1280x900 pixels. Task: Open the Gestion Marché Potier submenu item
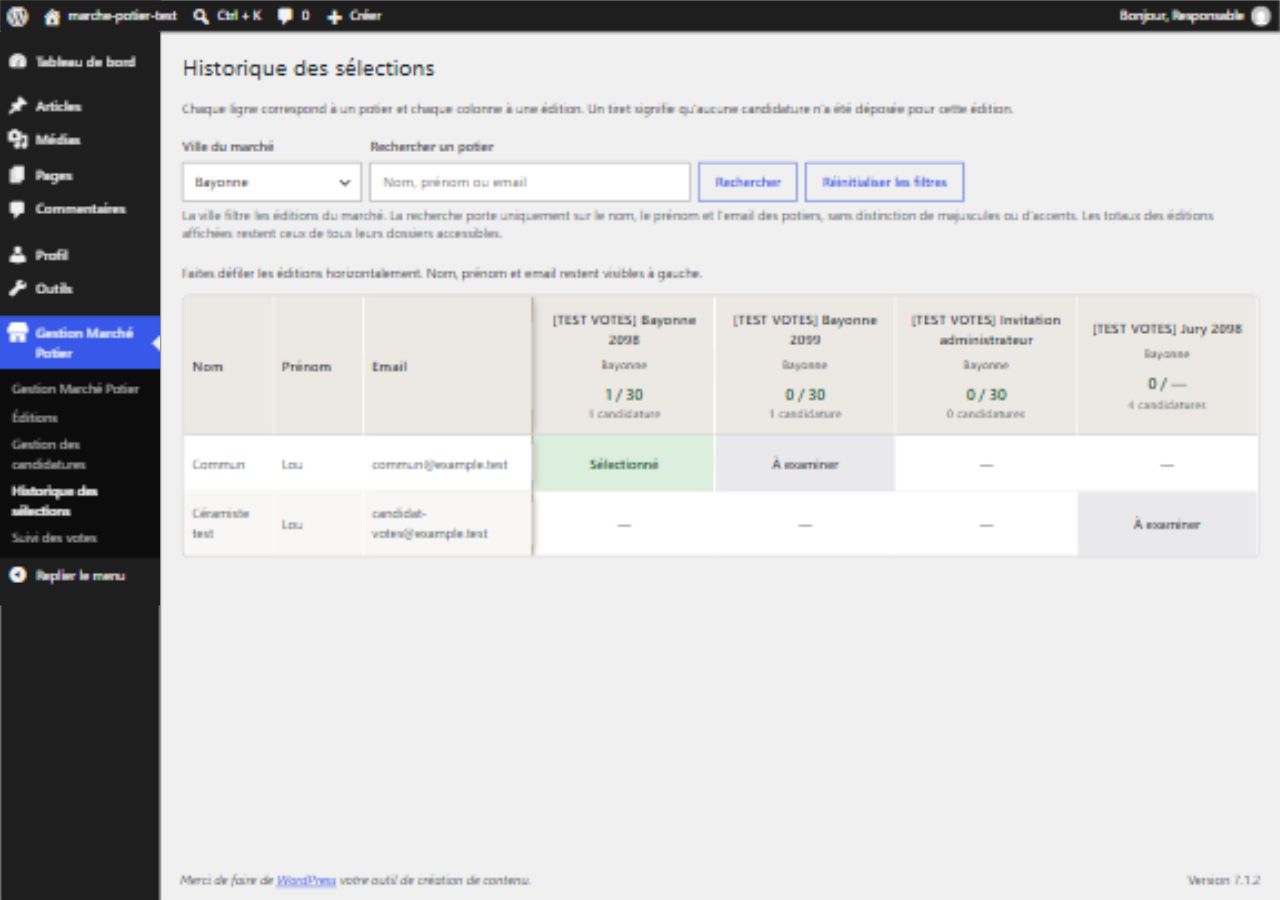coord(75,389)
